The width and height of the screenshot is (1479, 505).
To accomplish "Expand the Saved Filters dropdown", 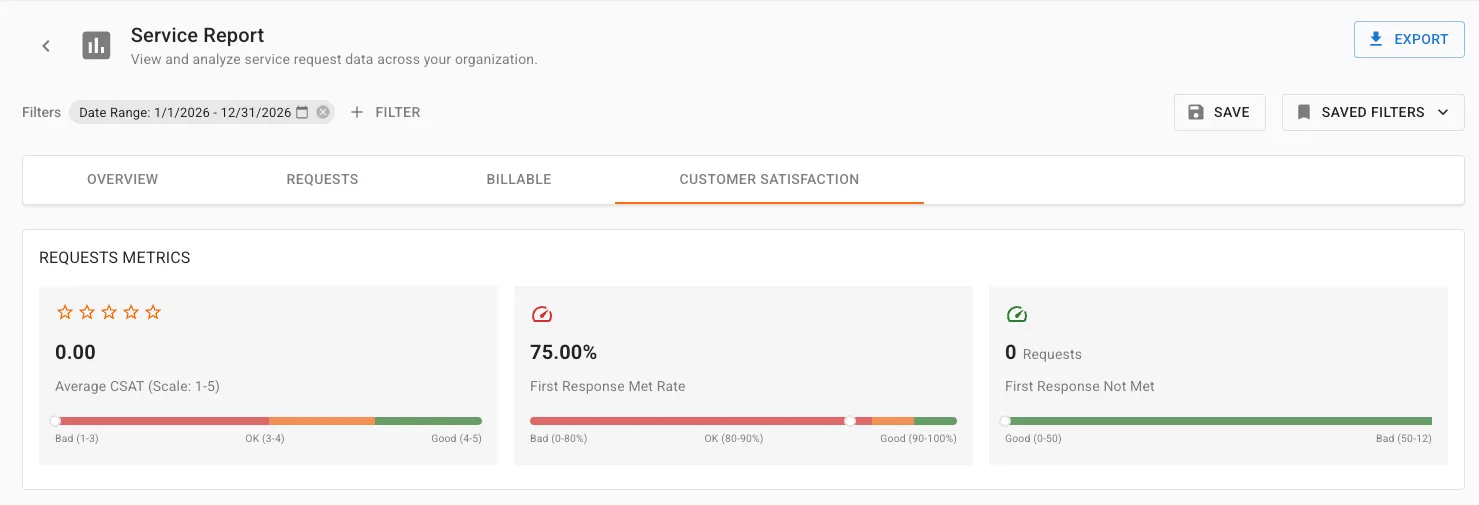I will point(1373,112).
